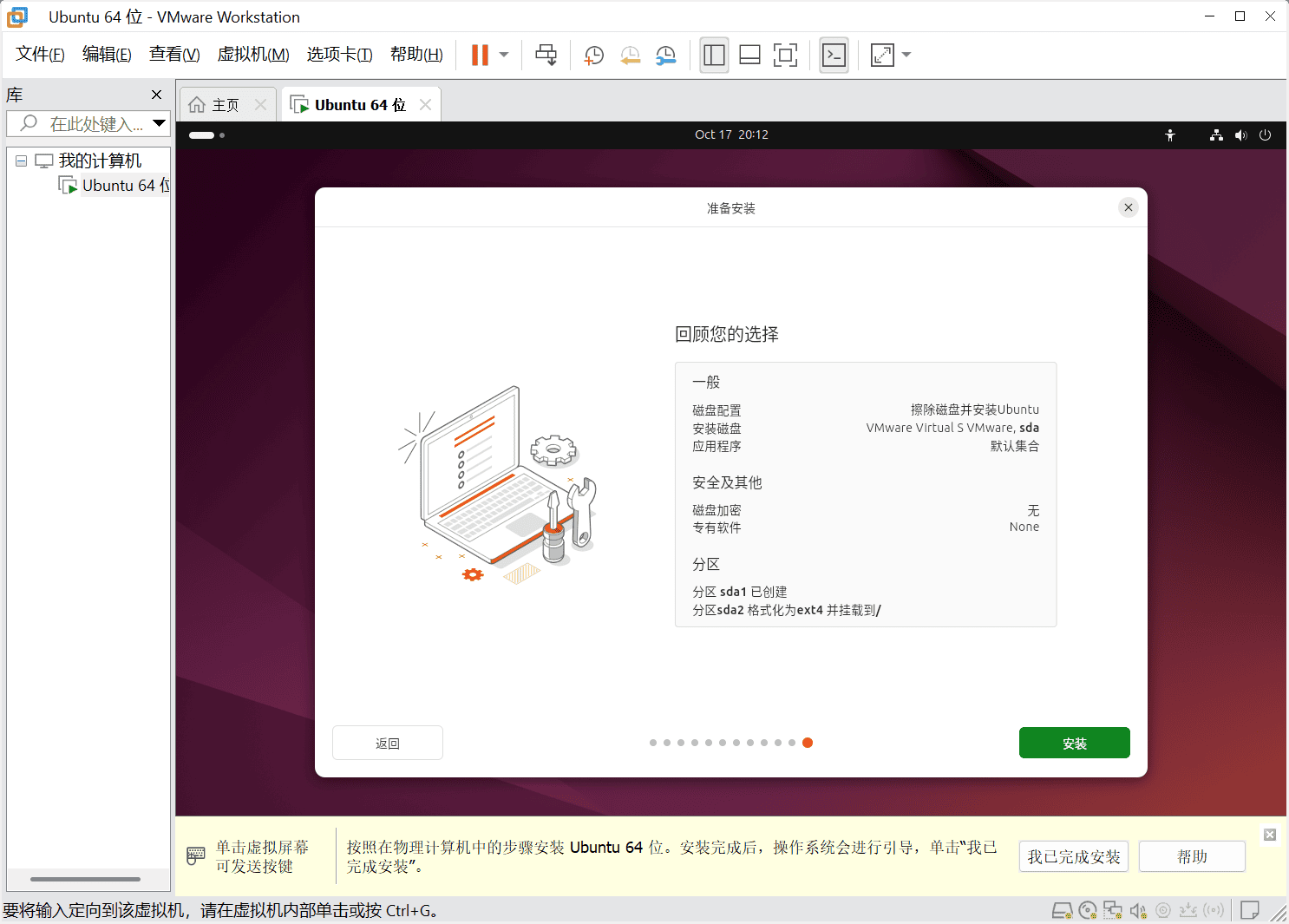The width and height of the screenshot is (1289, 924).
Task: Close the 库 library panel
Action: pos(156,95)
